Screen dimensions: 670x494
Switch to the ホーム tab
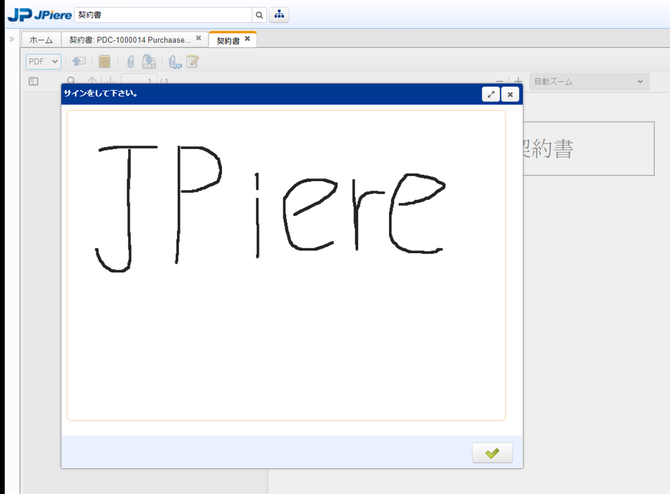coord(41,40)
